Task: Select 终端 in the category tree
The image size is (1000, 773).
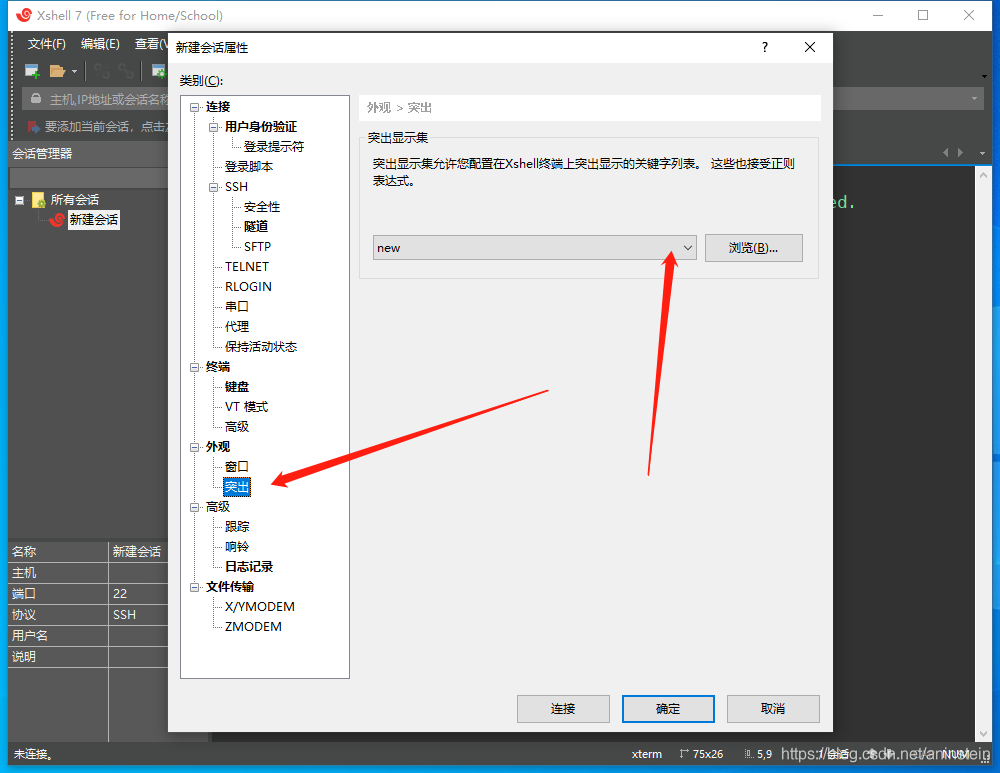Action: click(x=217, y=367)
